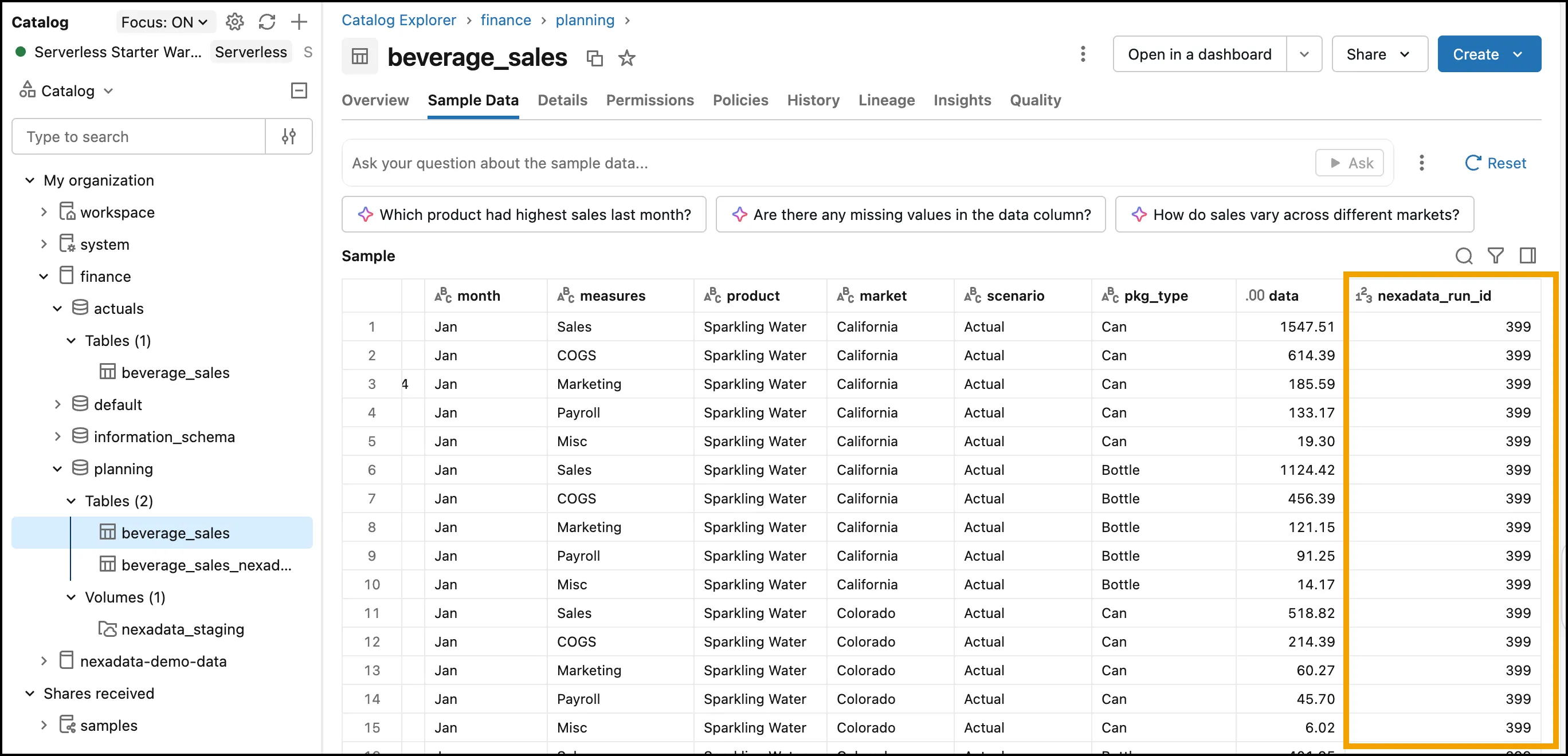
Task: Search within the sample table
Action: click(x=1463, y=255)
